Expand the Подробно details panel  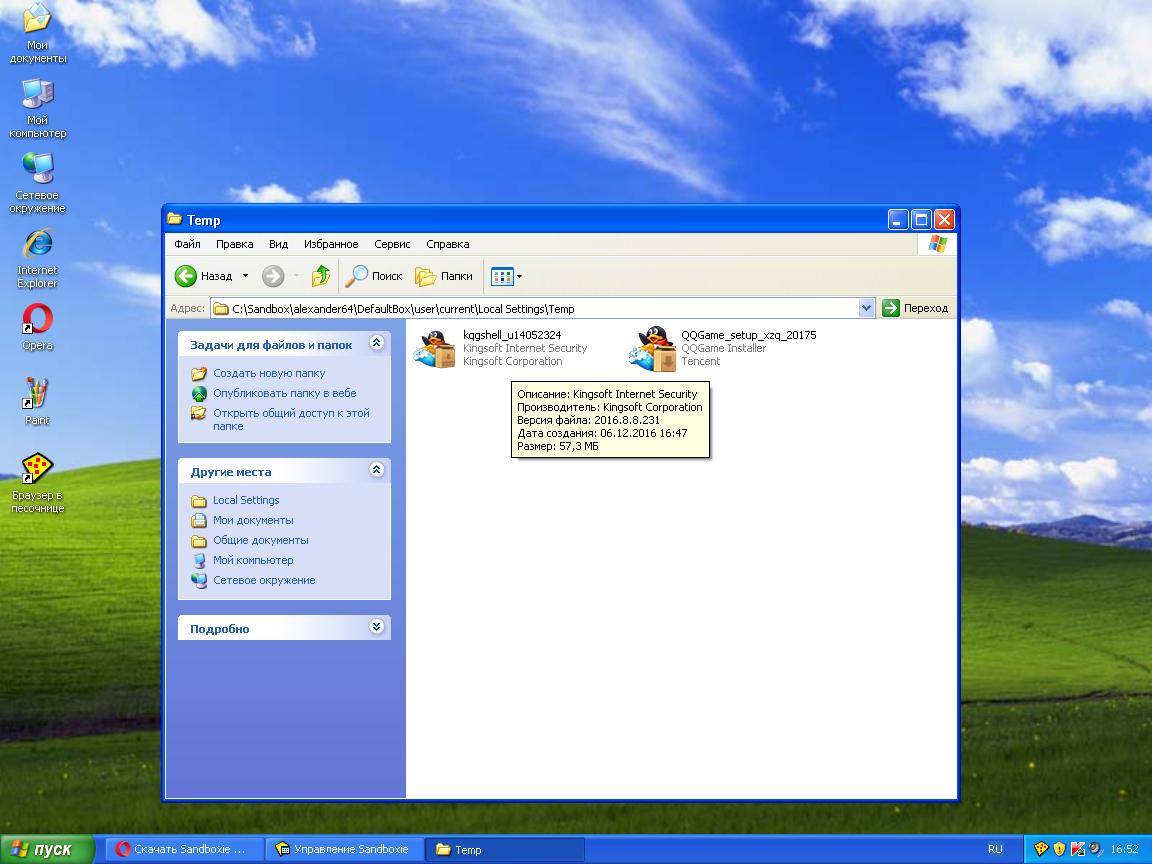[x=376, y=627]
